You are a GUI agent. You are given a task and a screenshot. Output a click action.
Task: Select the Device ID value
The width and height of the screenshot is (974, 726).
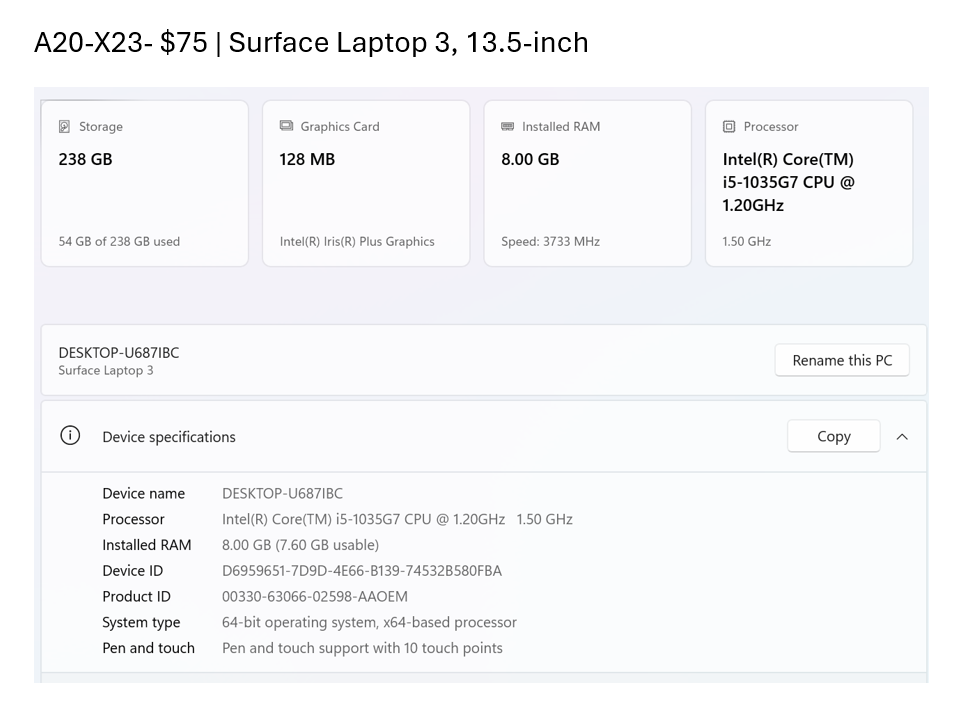362,570
